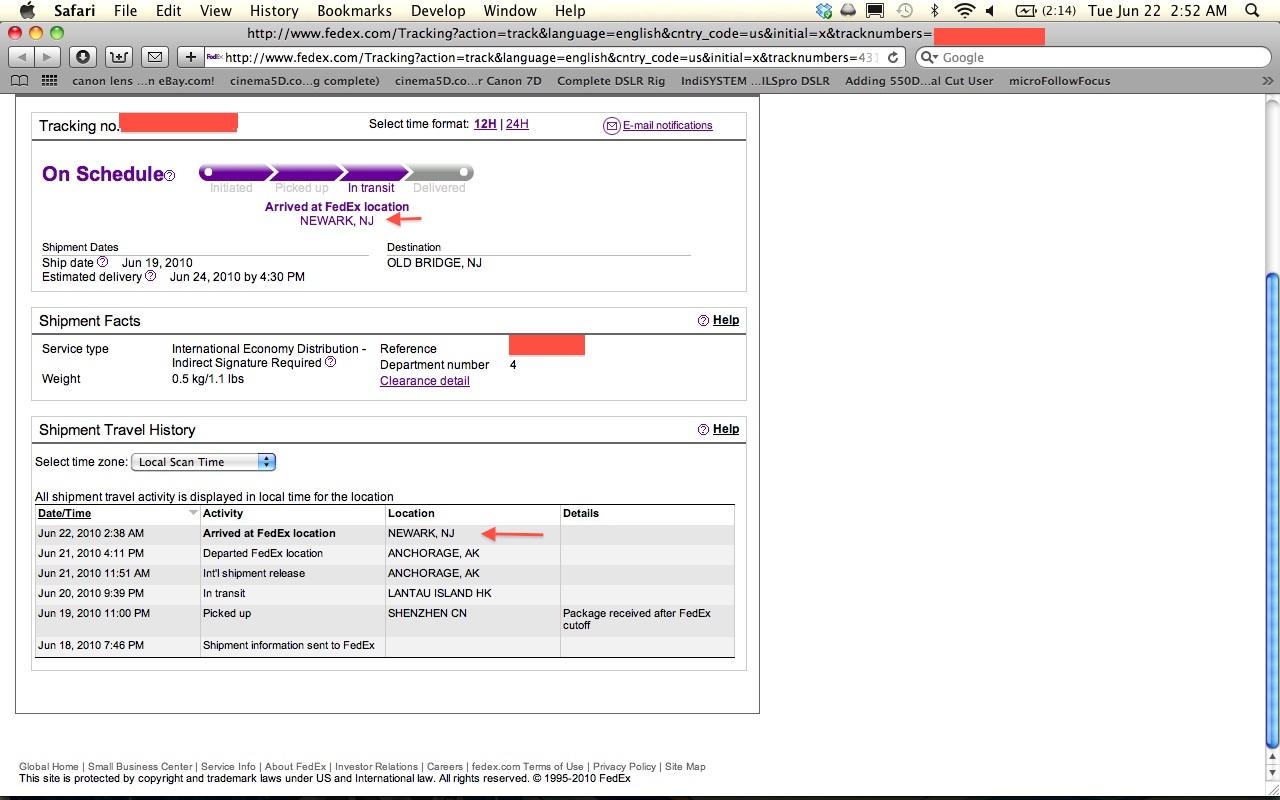Add bookmark with the plus button
The height and width of the screenshot is (800, 1280).
[190, 57]
